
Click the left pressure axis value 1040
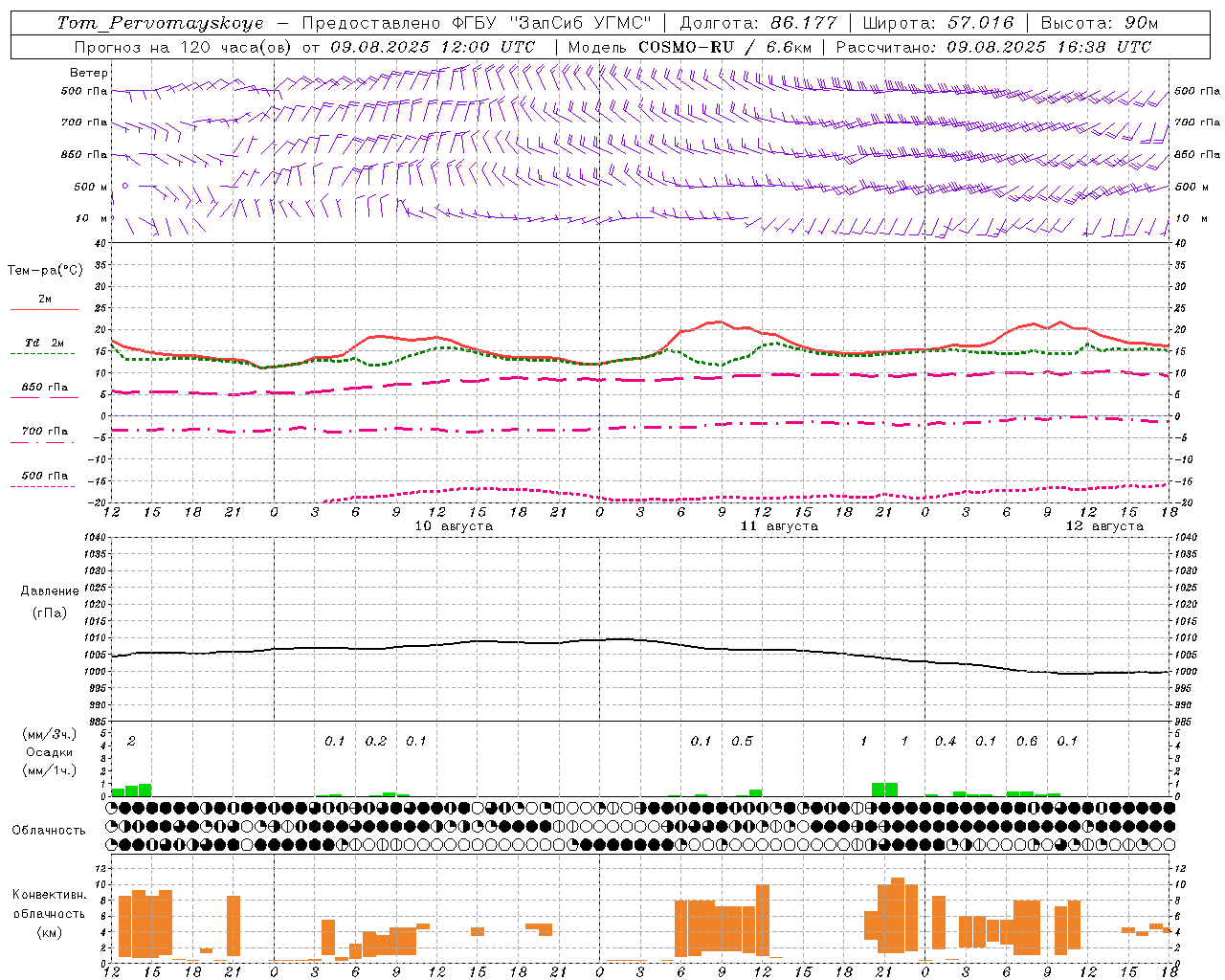pos(94,538)
